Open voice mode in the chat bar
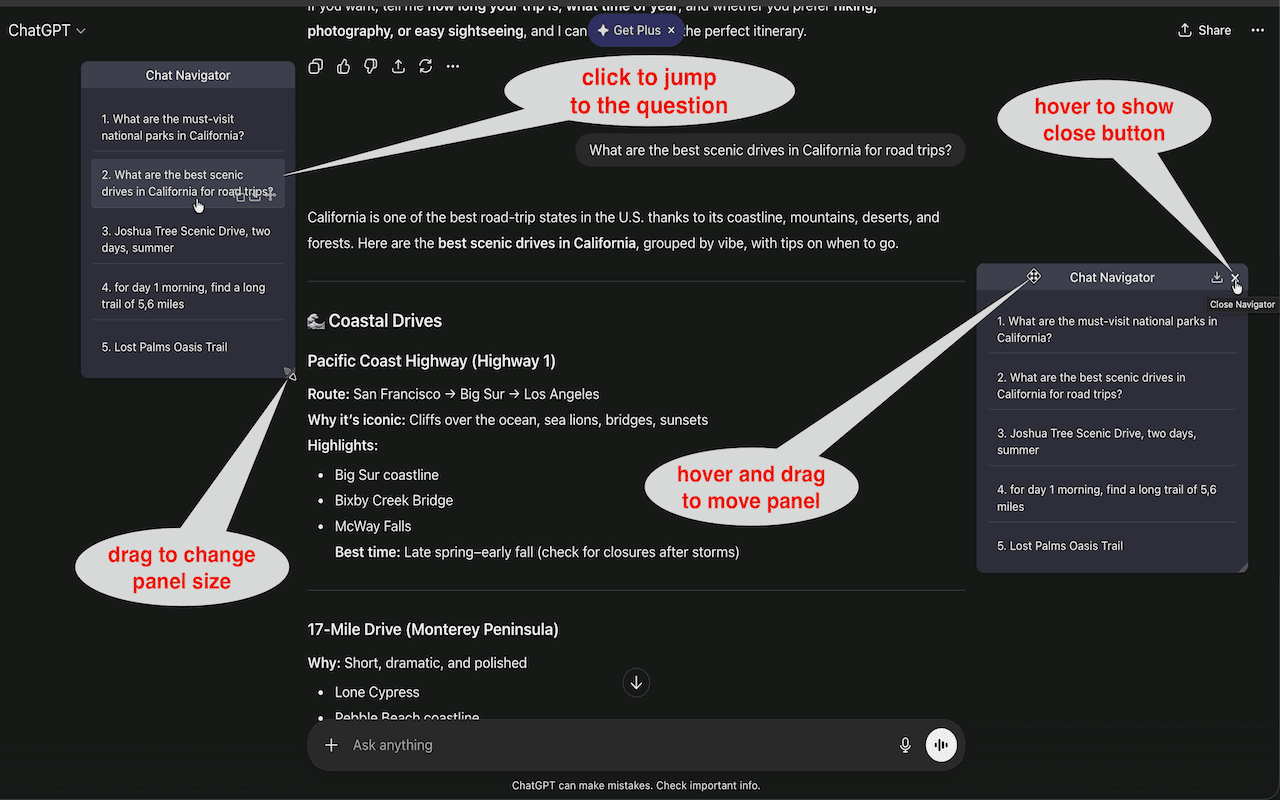 pos(940,745)
